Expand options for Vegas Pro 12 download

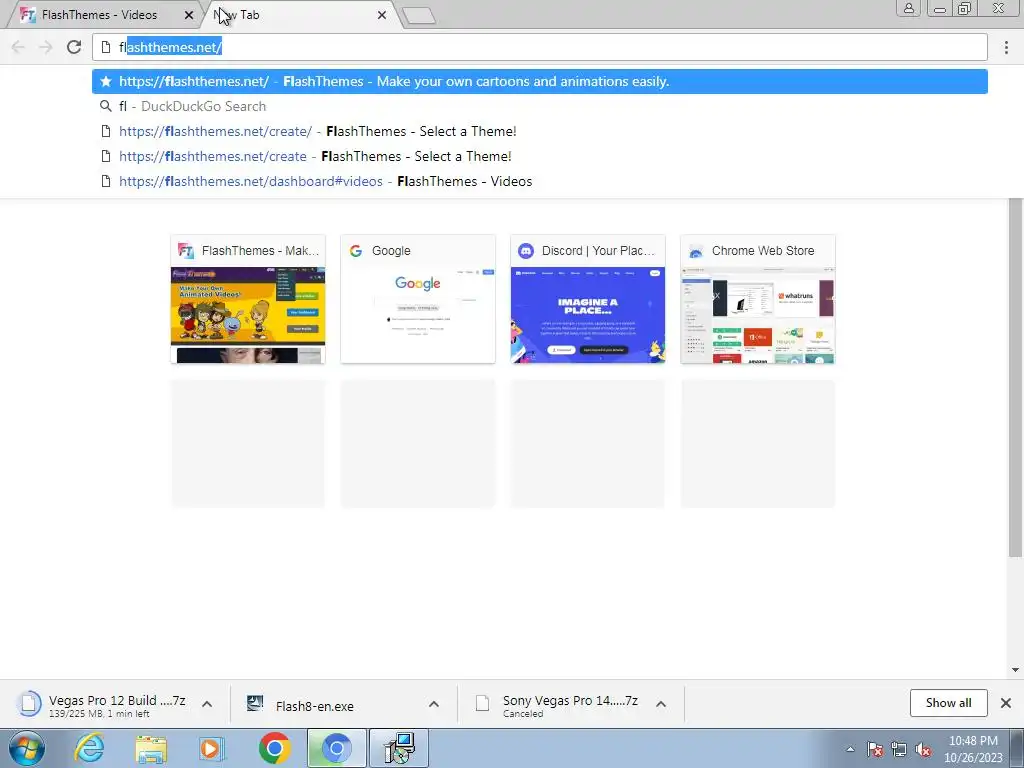tap(207, 704)
